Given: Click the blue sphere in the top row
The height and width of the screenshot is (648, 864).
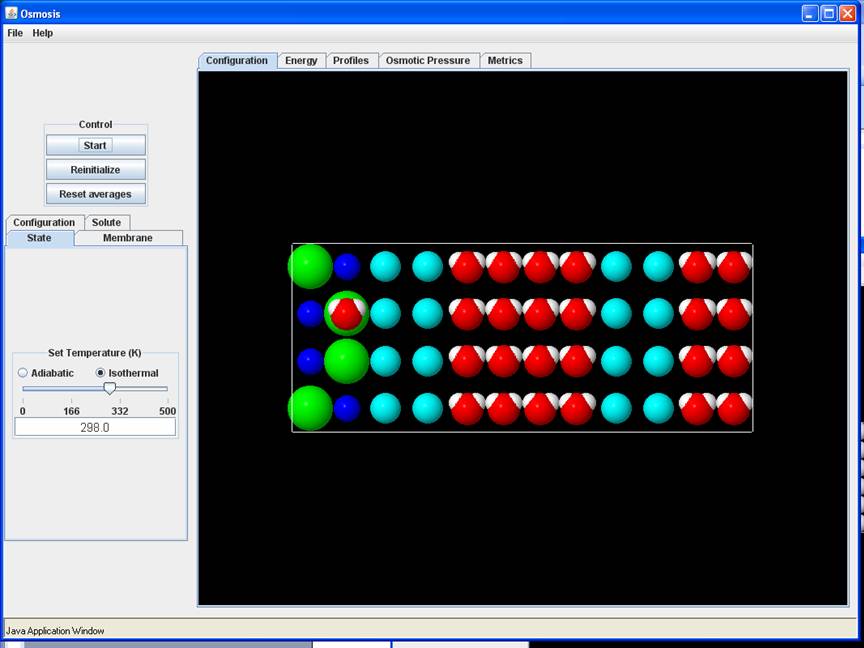Looking at the screenshot, I should point(347,266).
